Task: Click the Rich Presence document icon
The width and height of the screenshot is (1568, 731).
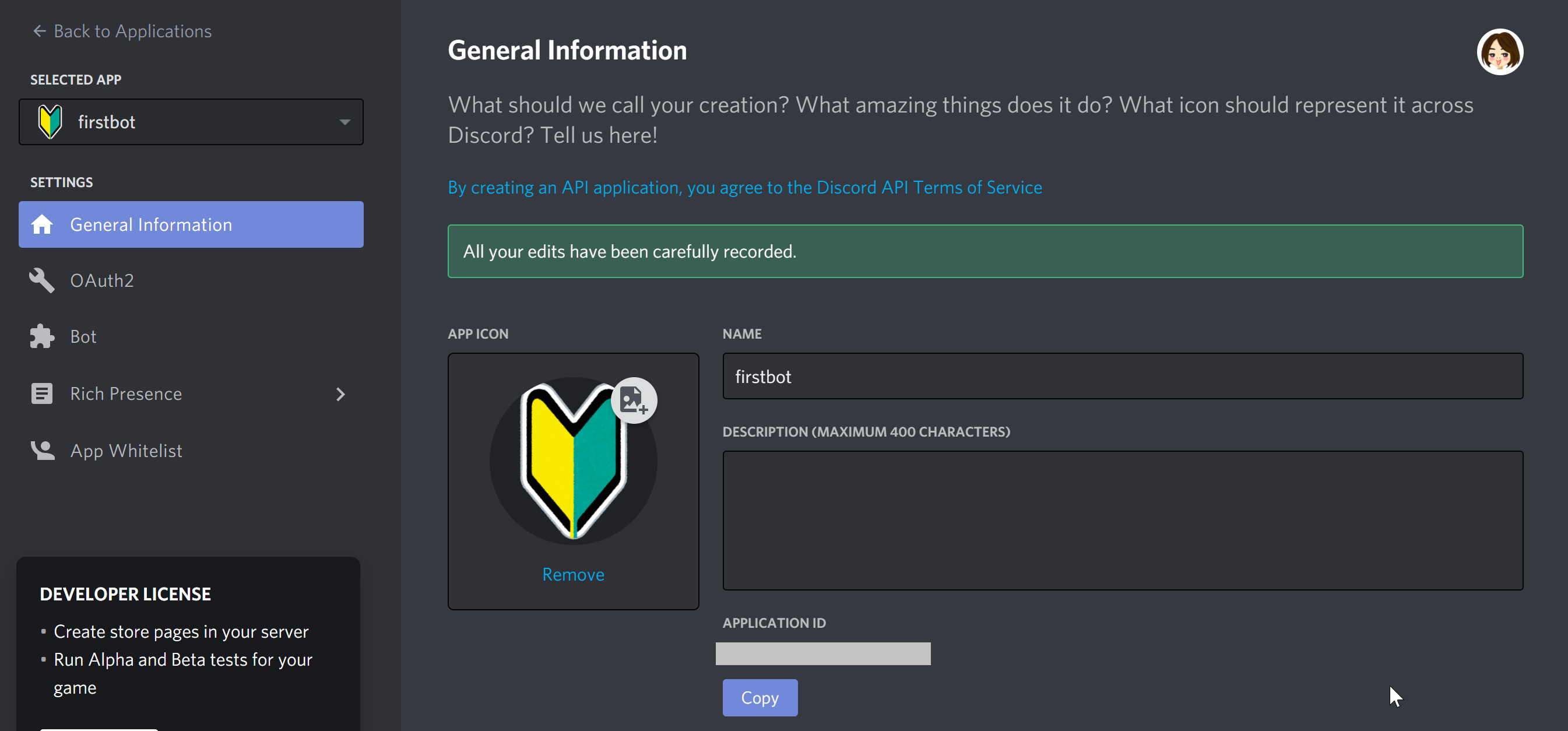Action: (x=42, y=394)
